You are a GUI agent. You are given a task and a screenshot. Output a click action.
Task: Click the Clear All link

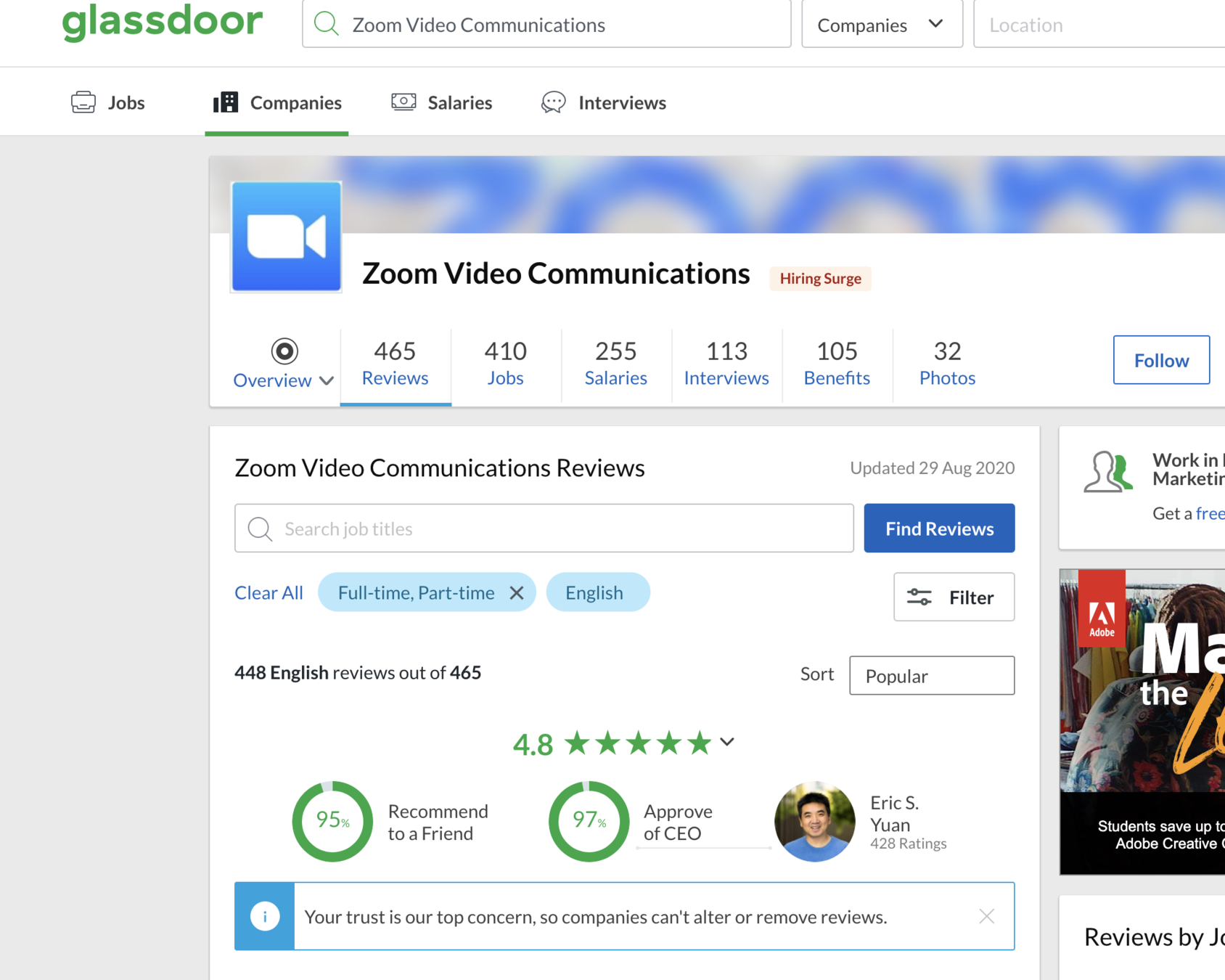pos(269,593)
